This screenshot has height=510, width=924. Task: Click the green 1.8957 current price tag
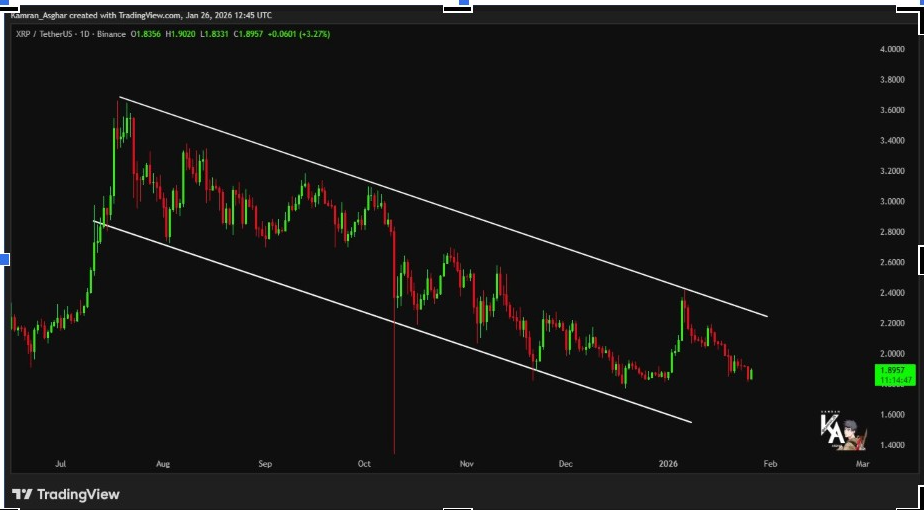[x=895, y=376]
